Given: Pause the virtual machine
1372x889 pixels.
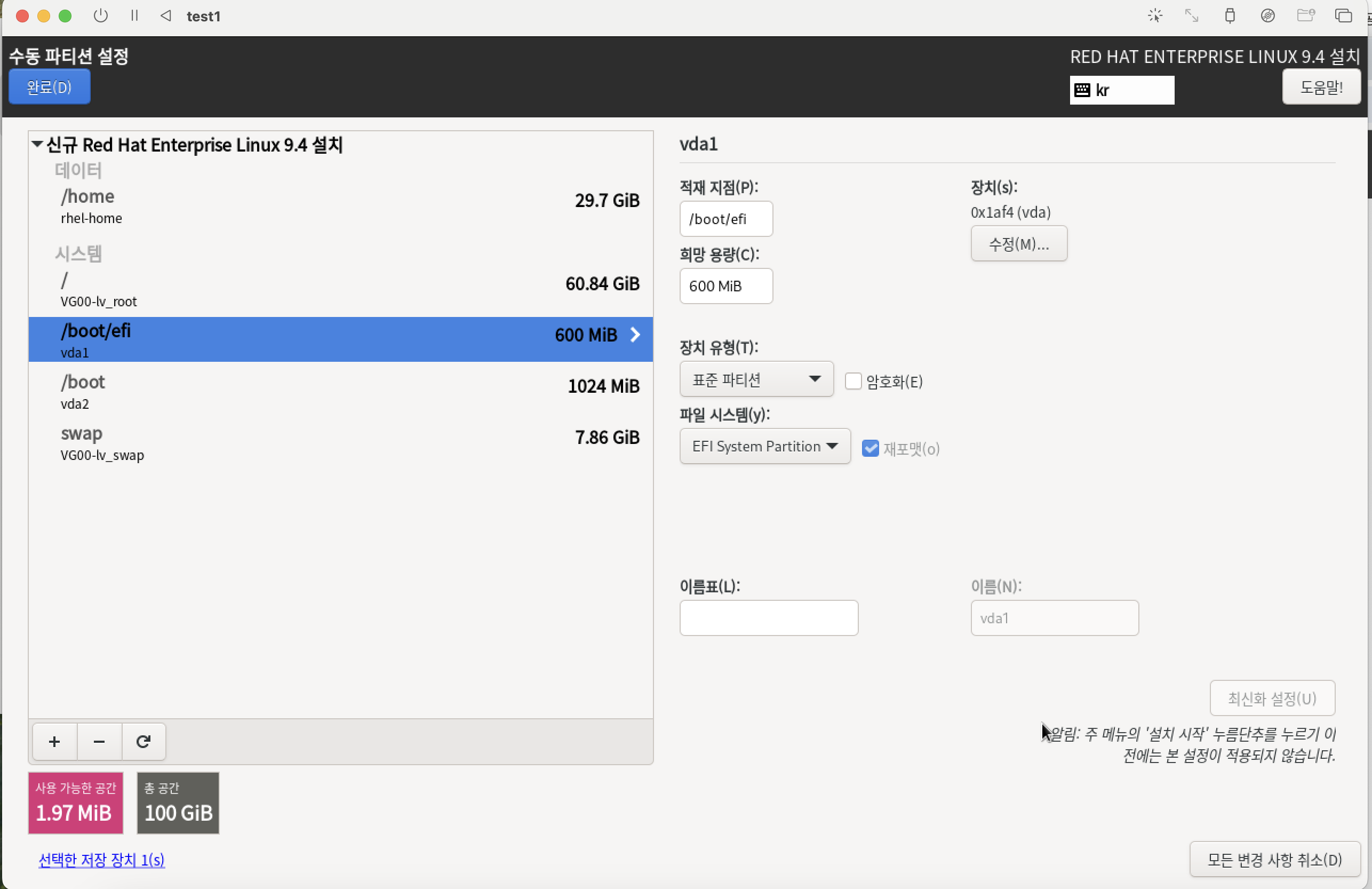Looking at the screenshot, I should click(x=134, y=15).
